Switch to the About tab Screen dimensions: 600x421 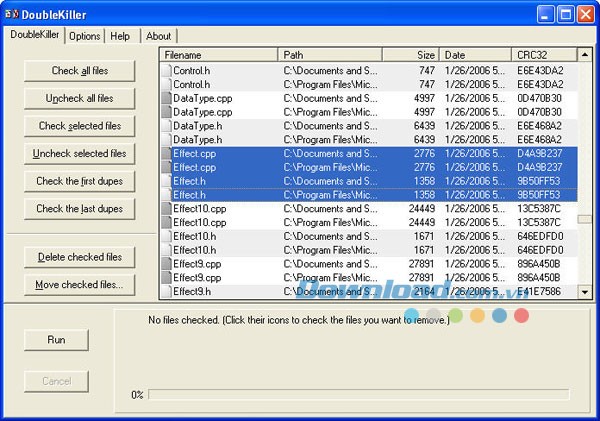click(x=159, y=36)
